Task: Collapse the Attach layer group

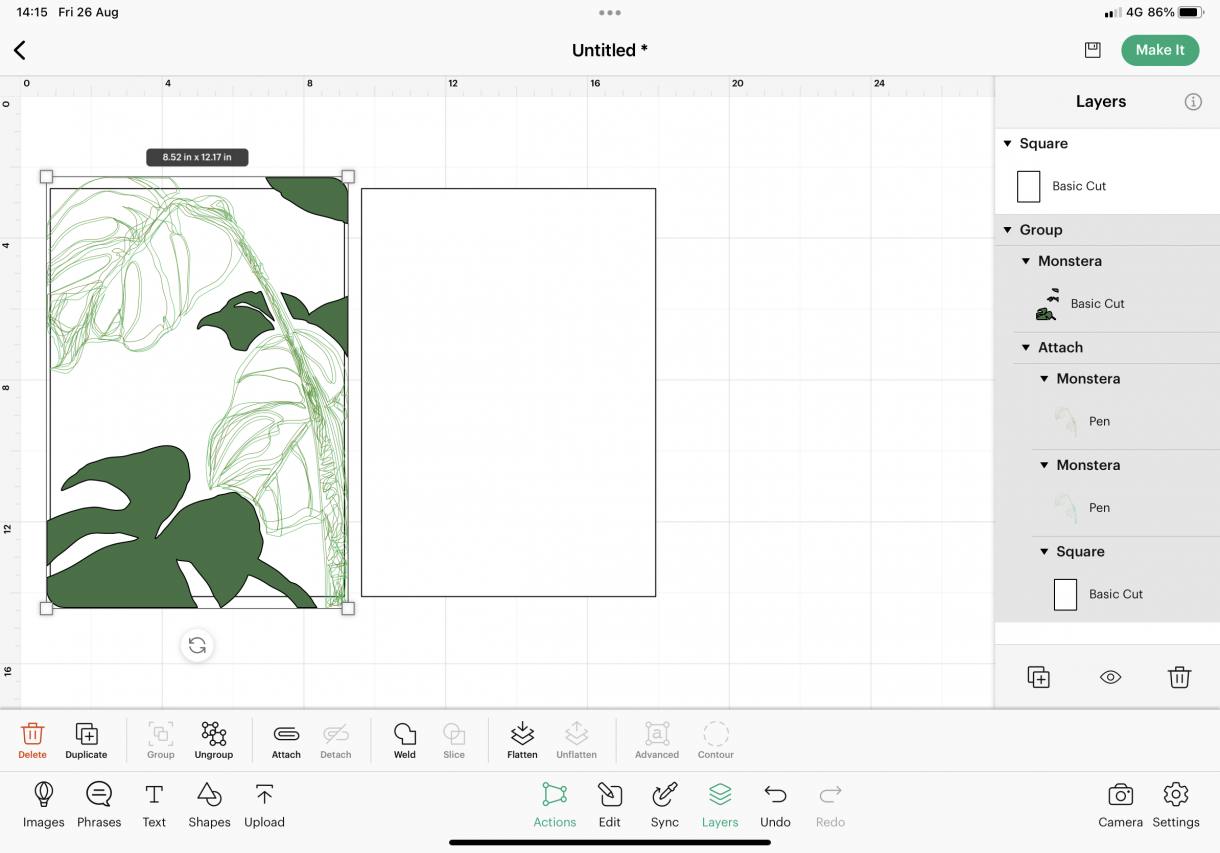Action: tap(1026, 348)
